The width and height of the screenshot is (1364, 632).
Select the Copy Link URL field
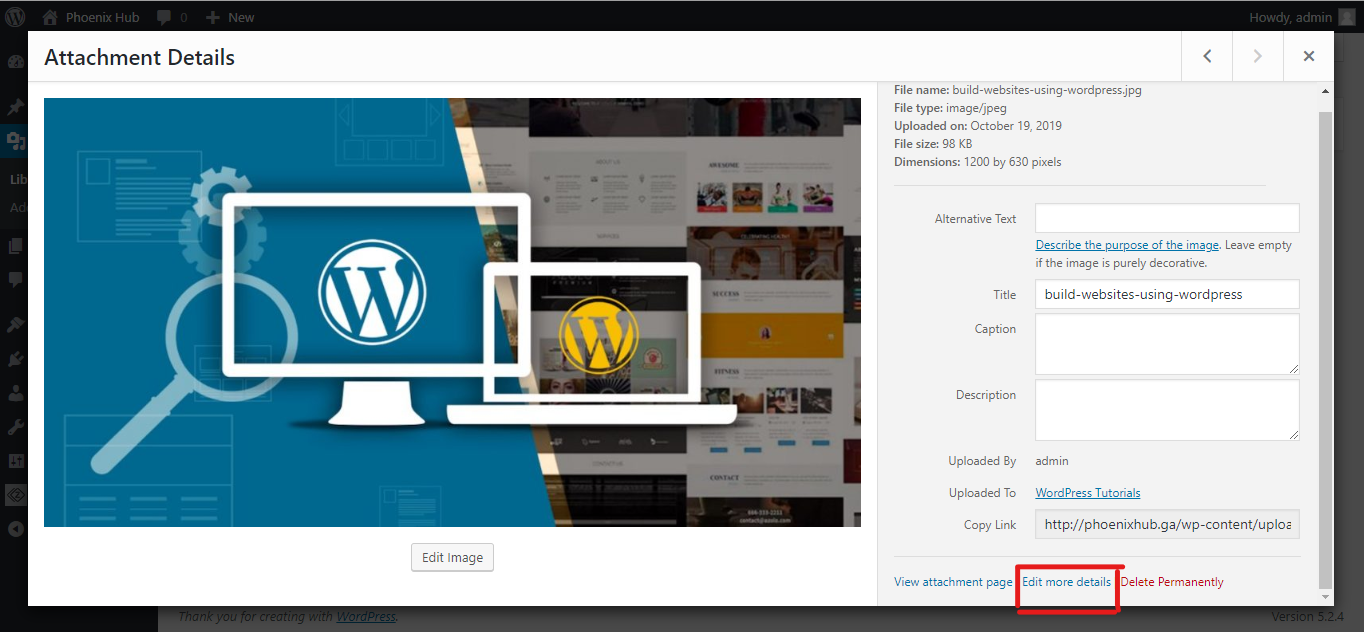[1167, 524]
